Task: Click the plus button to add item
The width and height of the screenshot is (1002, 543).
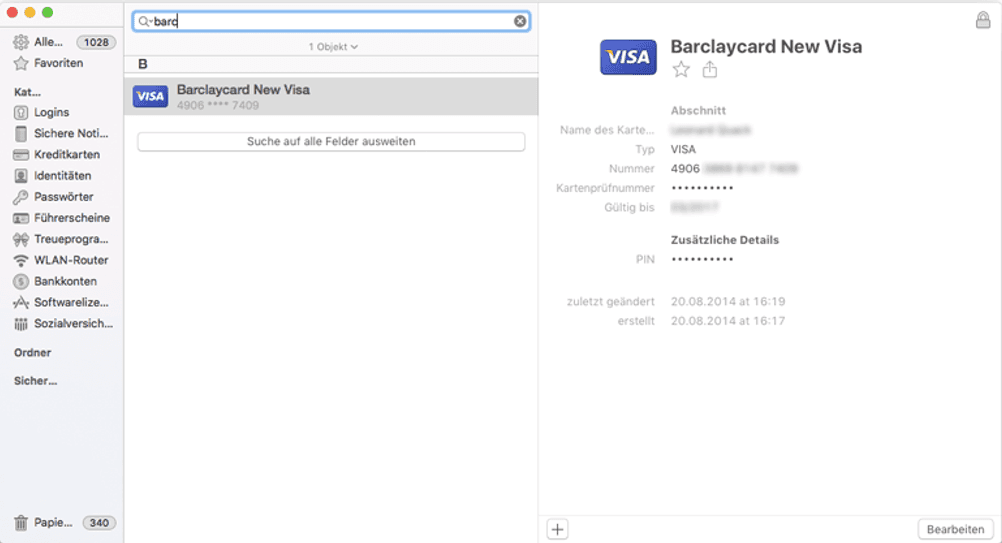Action: point(557,529)
